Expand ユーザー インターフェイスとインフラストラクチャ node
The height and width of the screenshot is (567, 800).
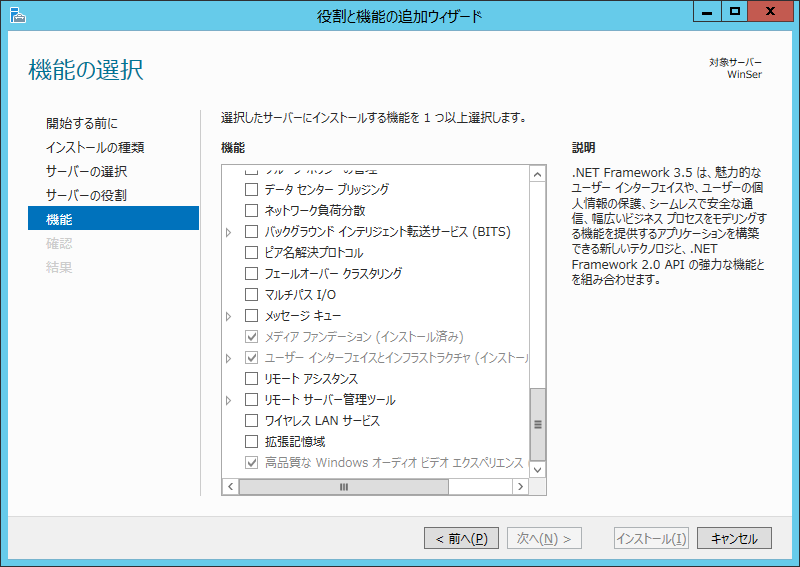click(229, 358)
